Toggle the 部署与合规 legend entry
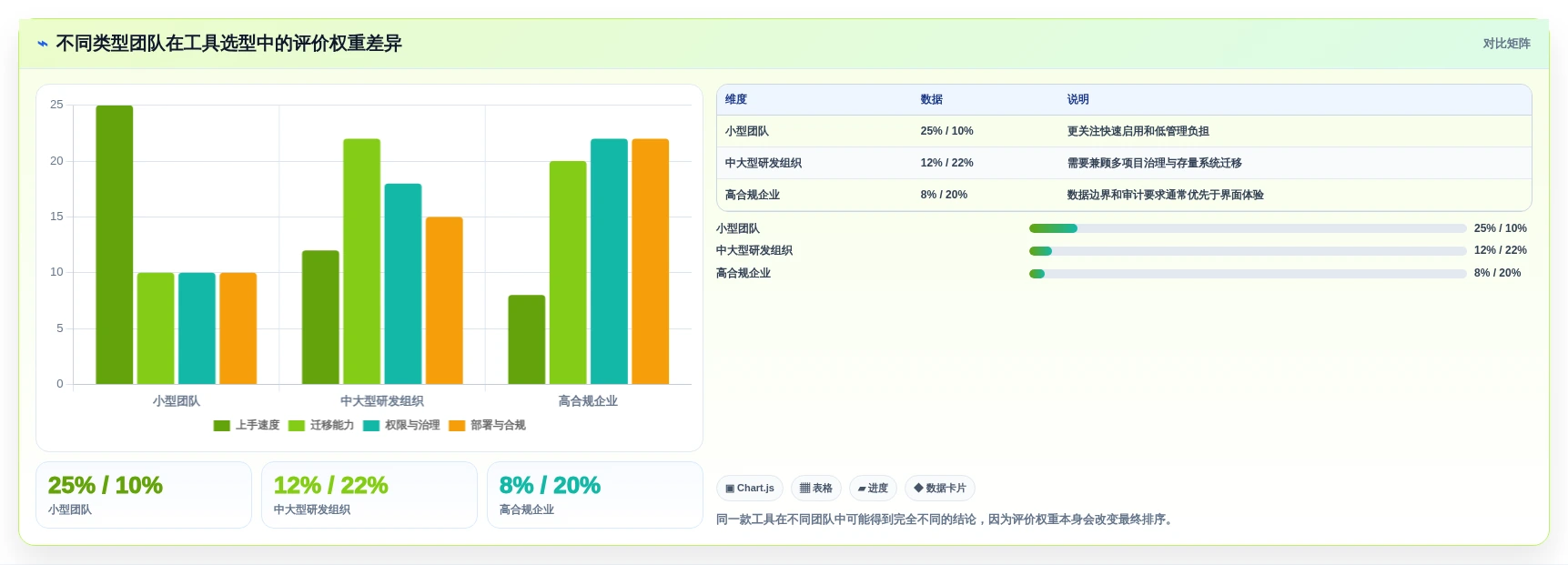Screen dimensions: 1568x565 [487, 425]
